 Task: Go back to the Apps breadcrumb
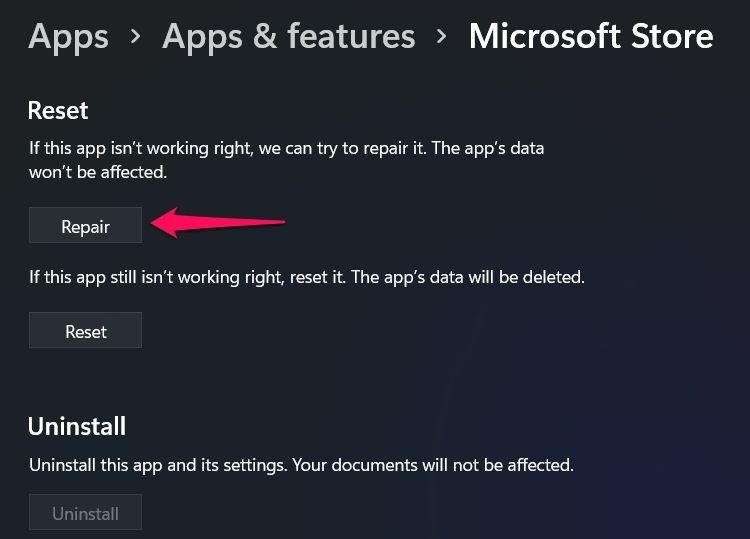(x=68, y=37)
